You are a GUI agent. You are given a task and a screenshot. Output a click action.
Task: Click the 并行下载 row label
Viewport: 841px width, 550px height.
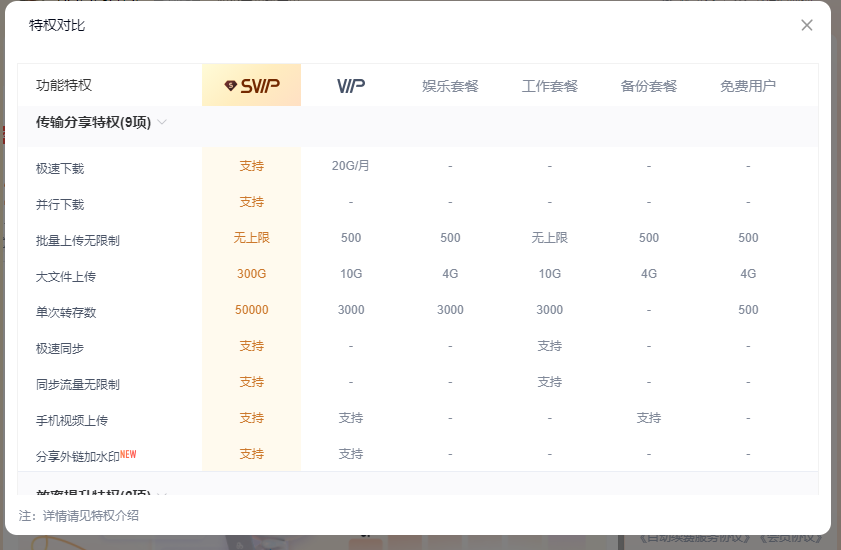pyautogui.click(x=60, y=204)
